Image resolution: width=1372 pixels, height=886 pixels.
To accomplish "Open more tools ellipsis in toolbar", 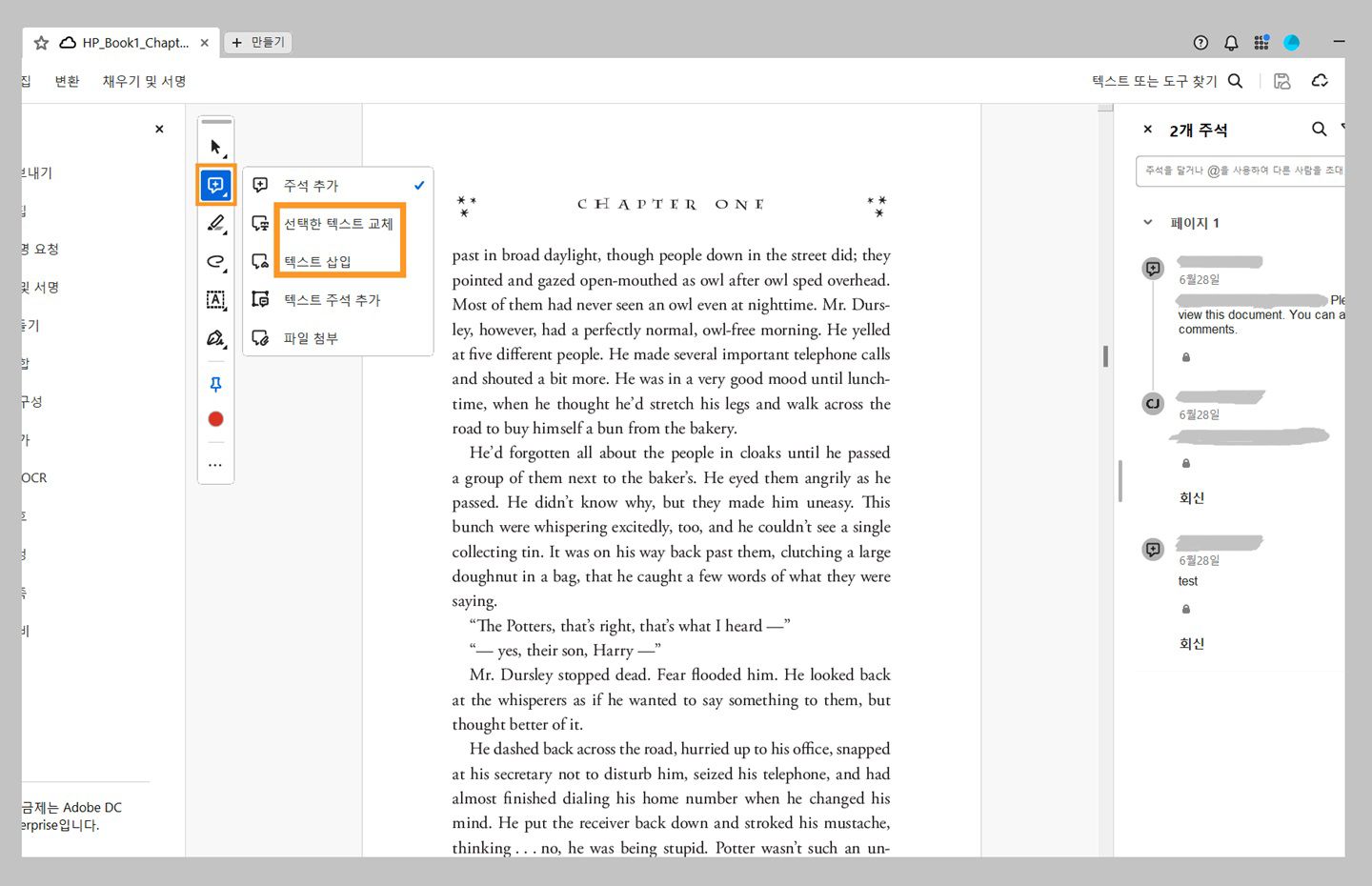I will click(215, 465).
